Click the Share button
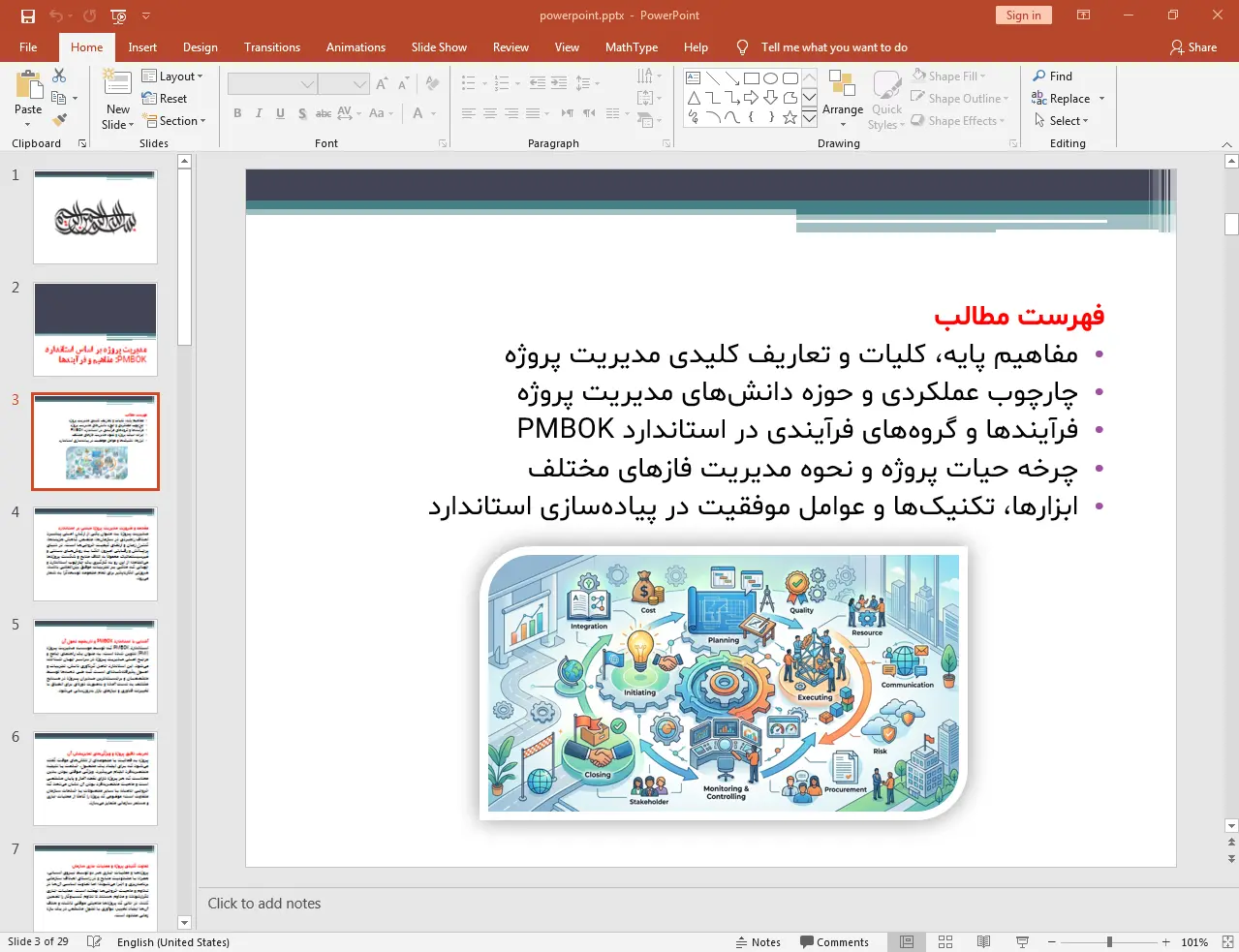Screen dimensions: 1239x952 pos(1193,46)
